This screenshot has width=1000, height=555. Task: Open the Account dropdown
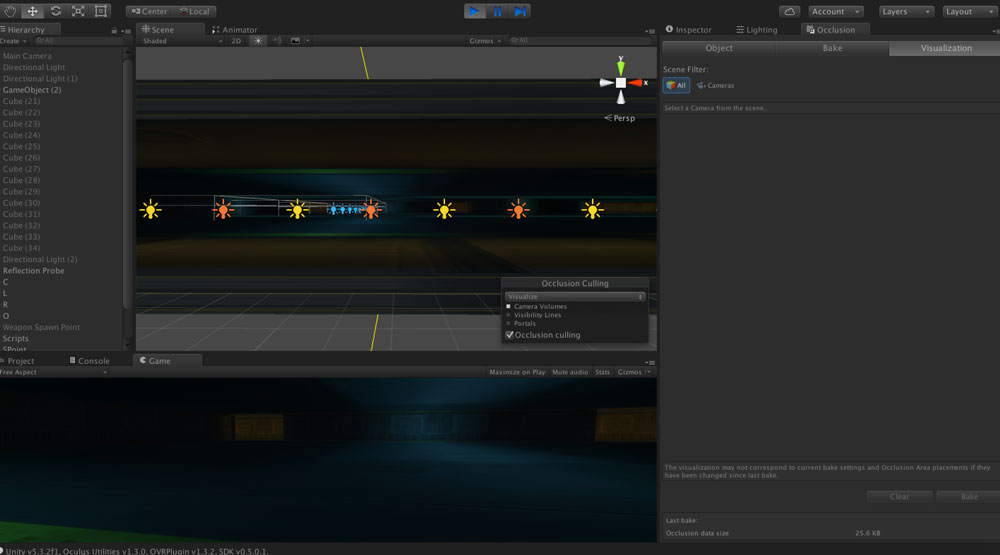point(835,11)
